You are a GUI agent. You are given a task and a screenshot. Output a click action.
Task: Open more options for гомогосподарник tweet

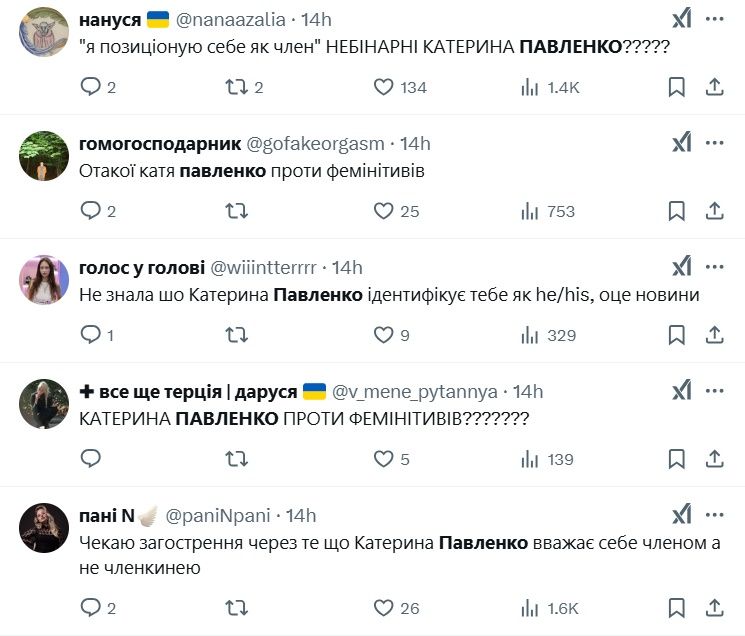714,143
